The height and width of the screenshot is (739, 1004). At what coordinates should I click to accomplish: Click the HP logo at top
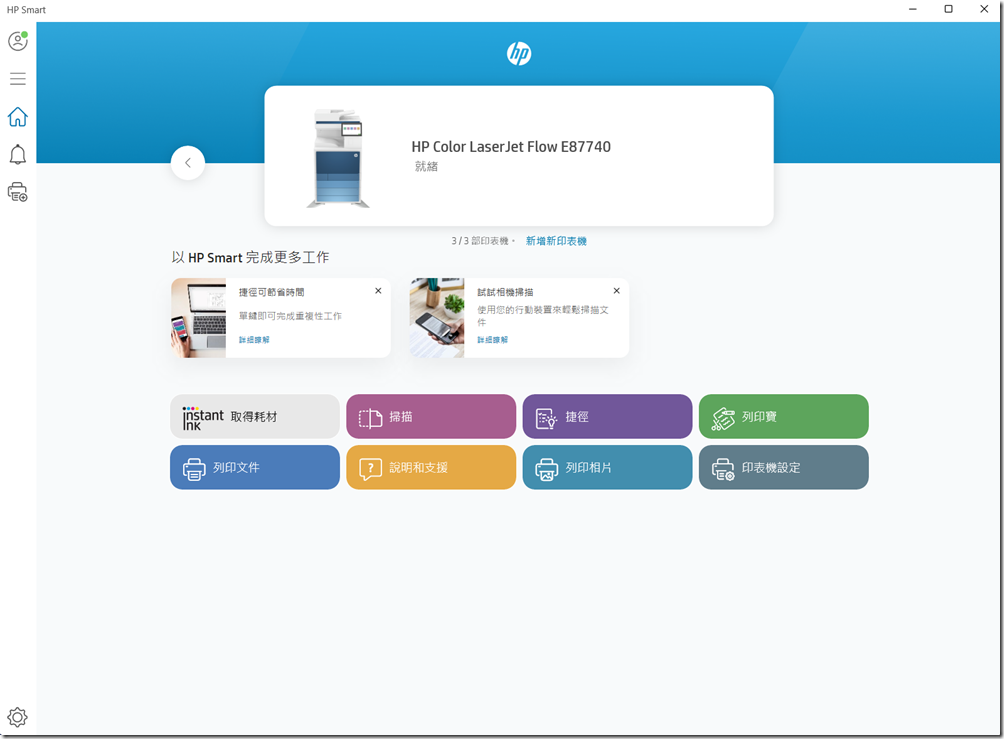519,54
